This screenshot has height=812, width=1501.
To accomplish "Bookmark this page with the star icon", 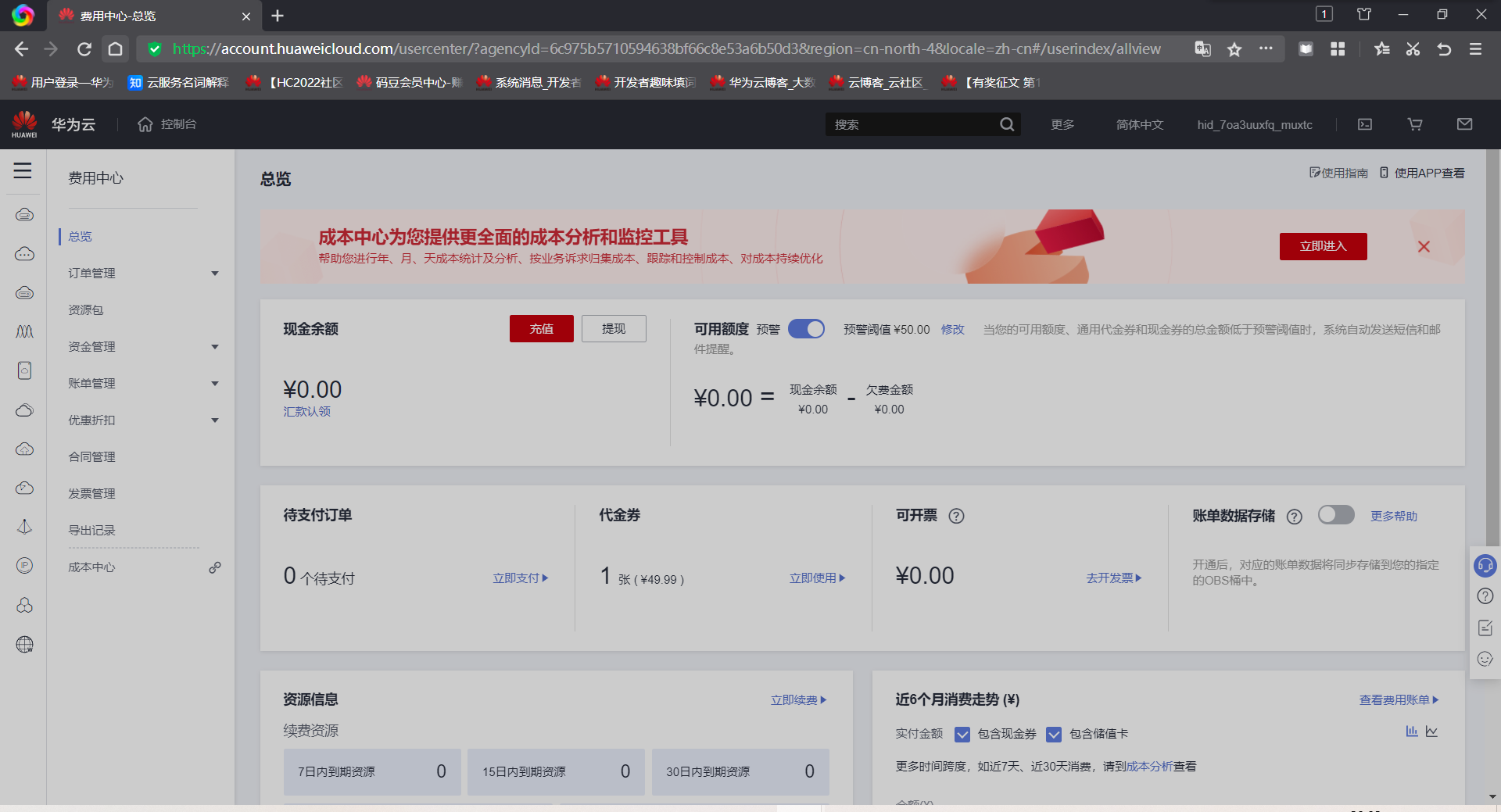I will pyautogui.click(x=1234, y=49).
